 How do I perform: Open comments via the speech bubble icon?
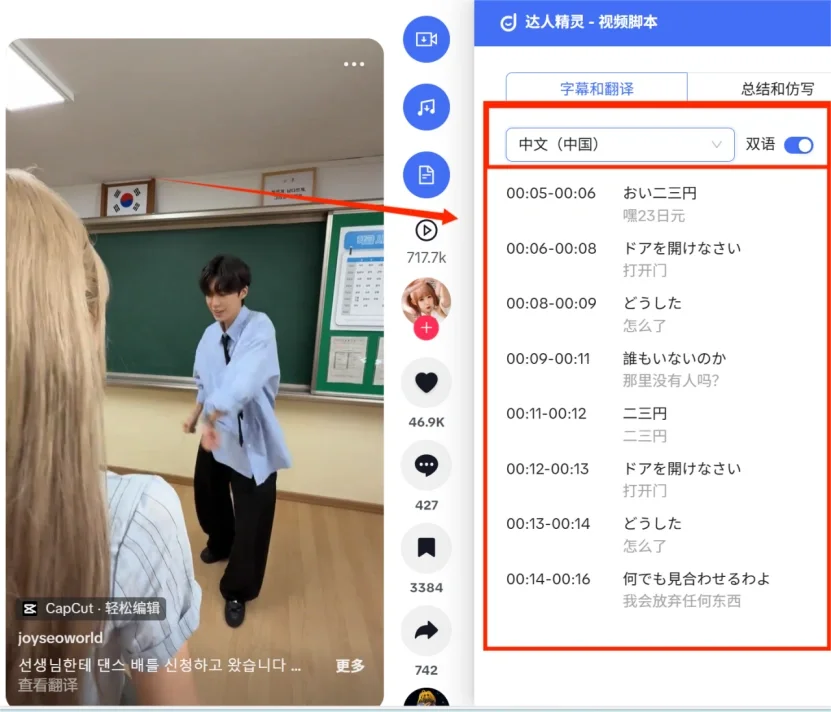coord(425,465)
